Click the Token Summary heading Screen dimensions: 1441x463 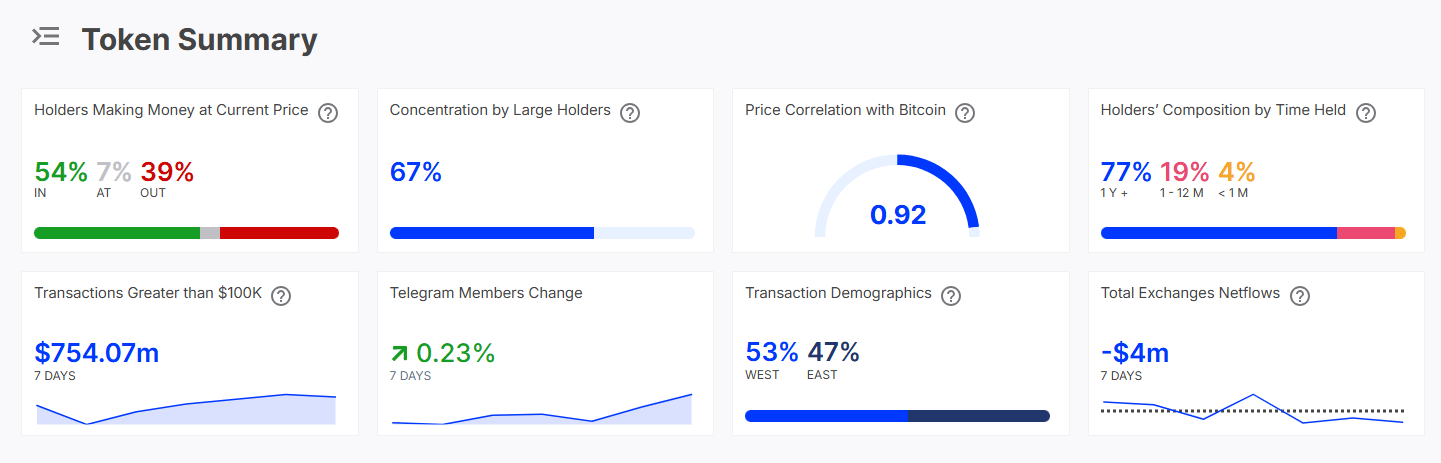coord(199,40)
